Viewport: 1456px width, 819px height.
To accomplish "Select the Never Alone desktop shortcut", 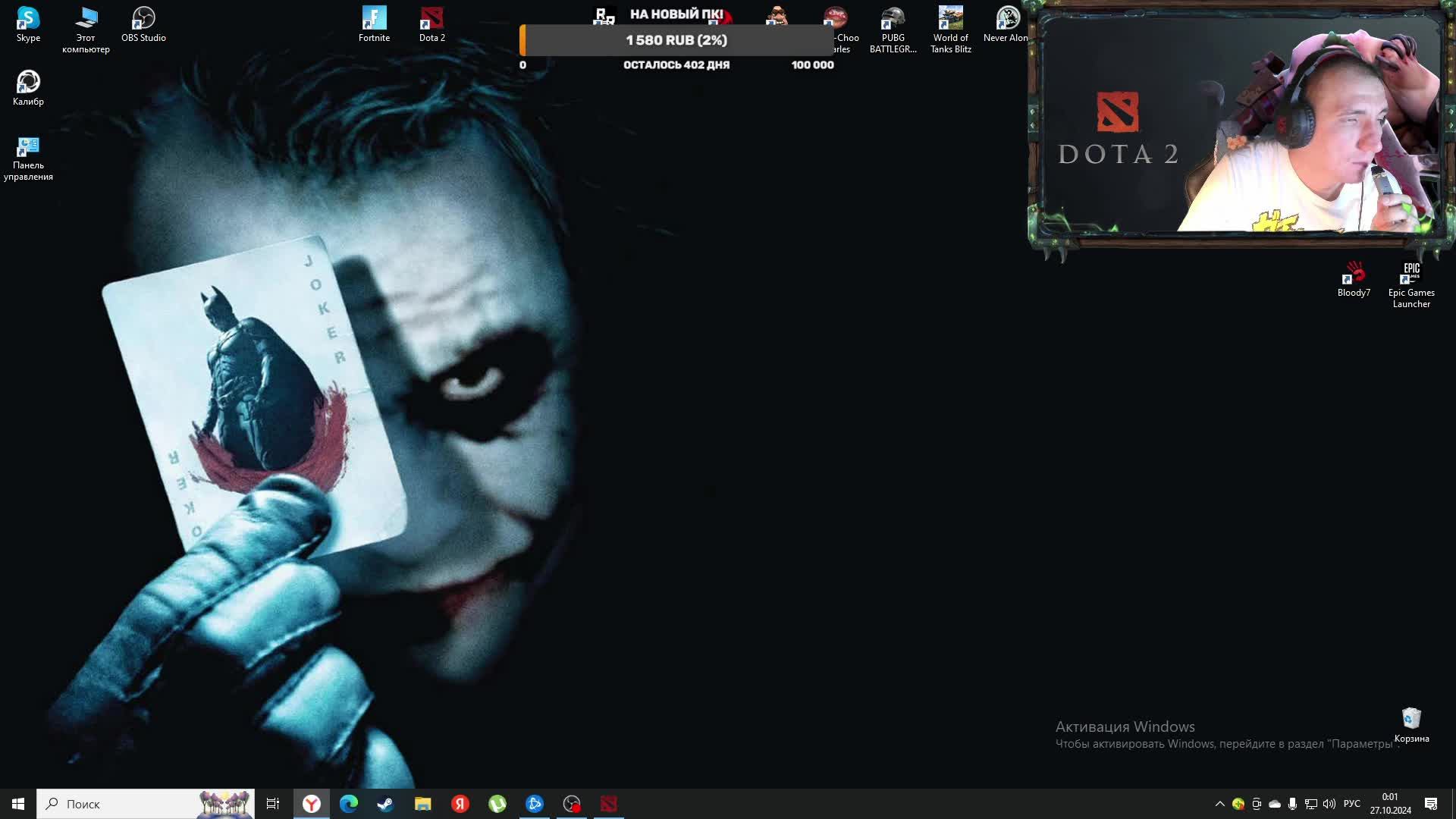I will pyautogui.click(x=1006, y=24).
